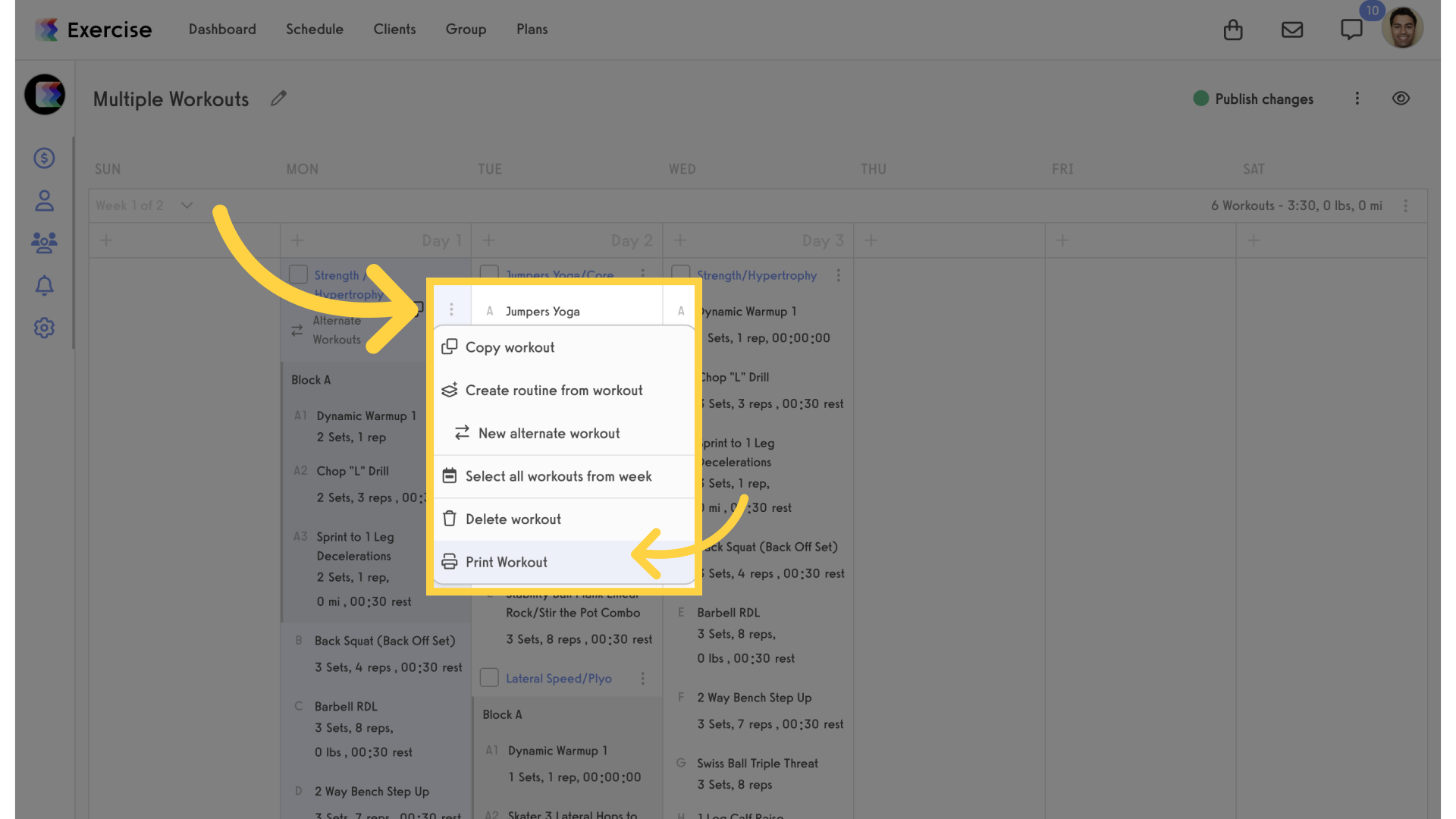Screen dimensions: 1456x819
Task: Open the shopping bag icon
Action: pos(1233,30)
